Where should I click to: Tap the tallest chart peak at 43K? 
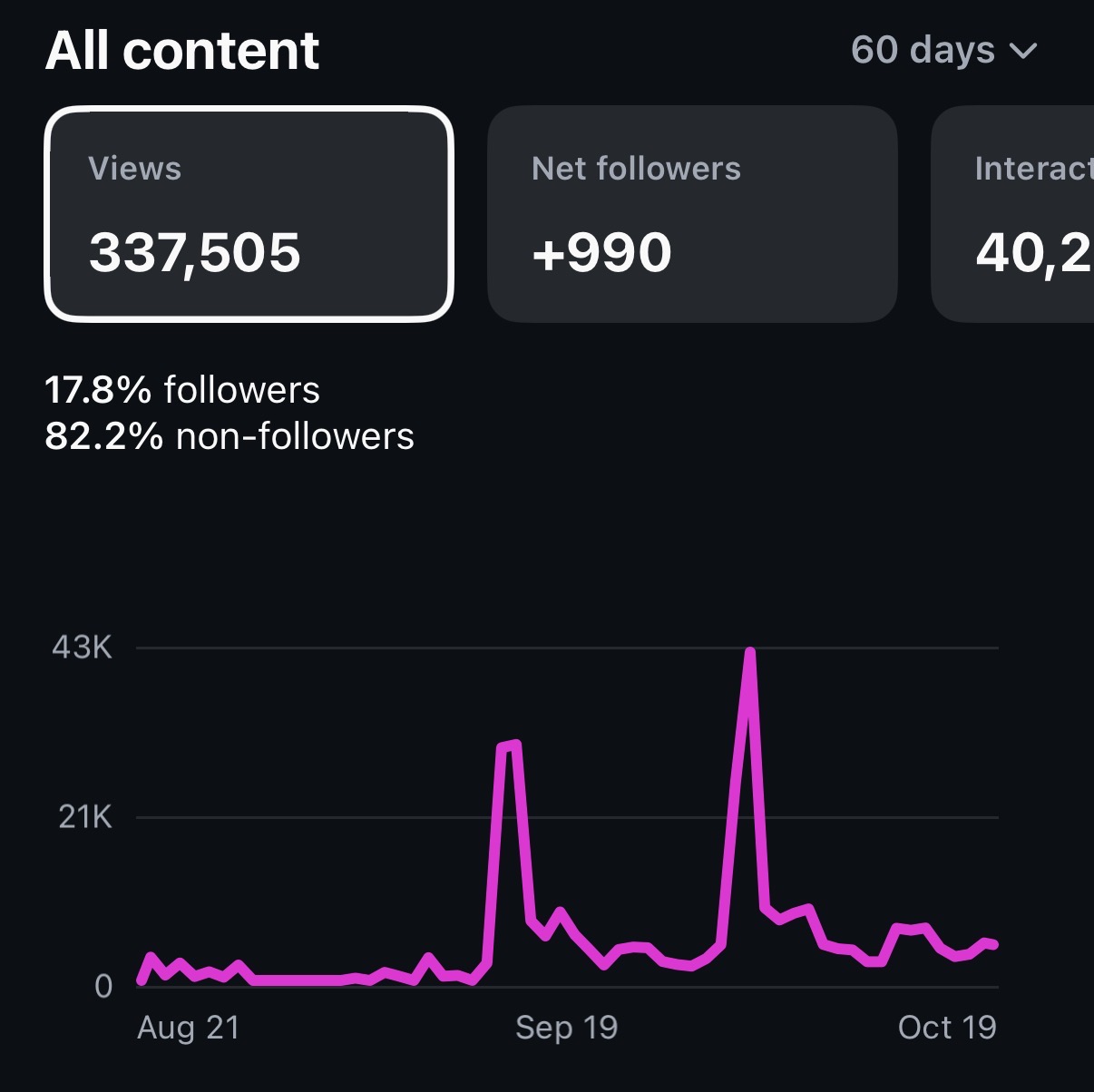pyautogui.click(x=749, y=652)
